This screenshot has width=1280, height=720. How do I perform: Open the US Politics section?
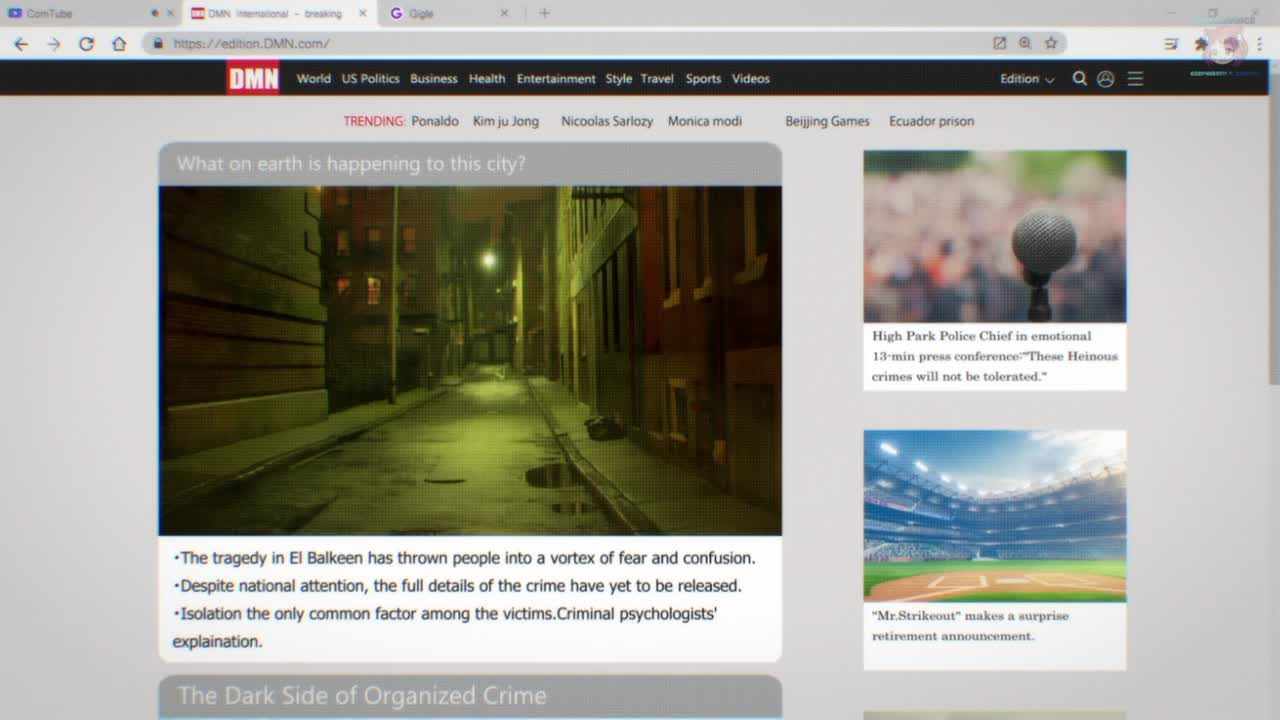point(370,78)
